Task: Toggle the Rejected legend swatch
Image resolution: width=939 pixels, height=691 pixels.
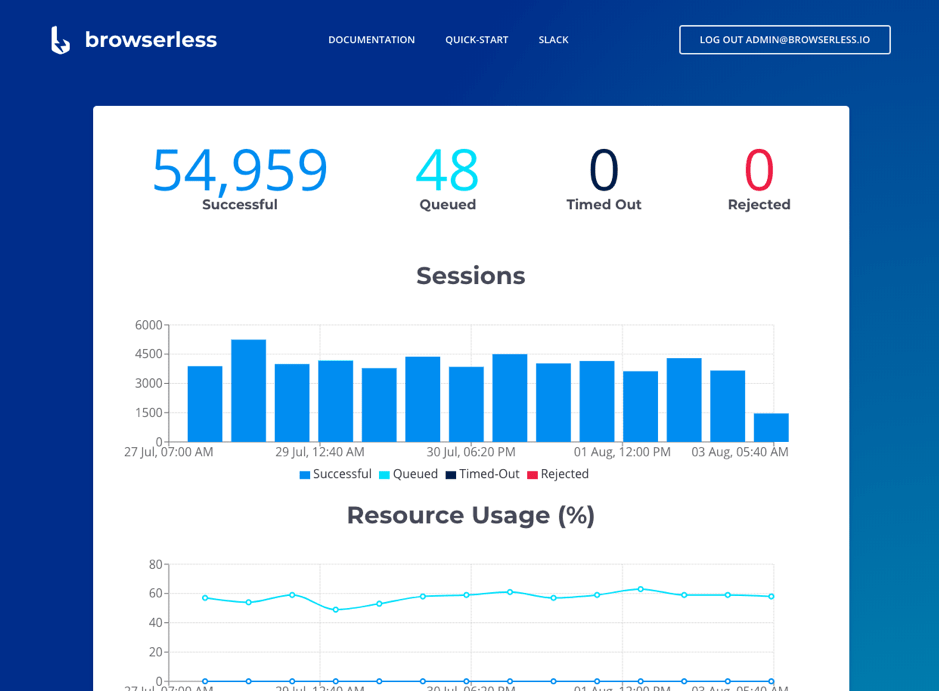Action: coord(532,475)
